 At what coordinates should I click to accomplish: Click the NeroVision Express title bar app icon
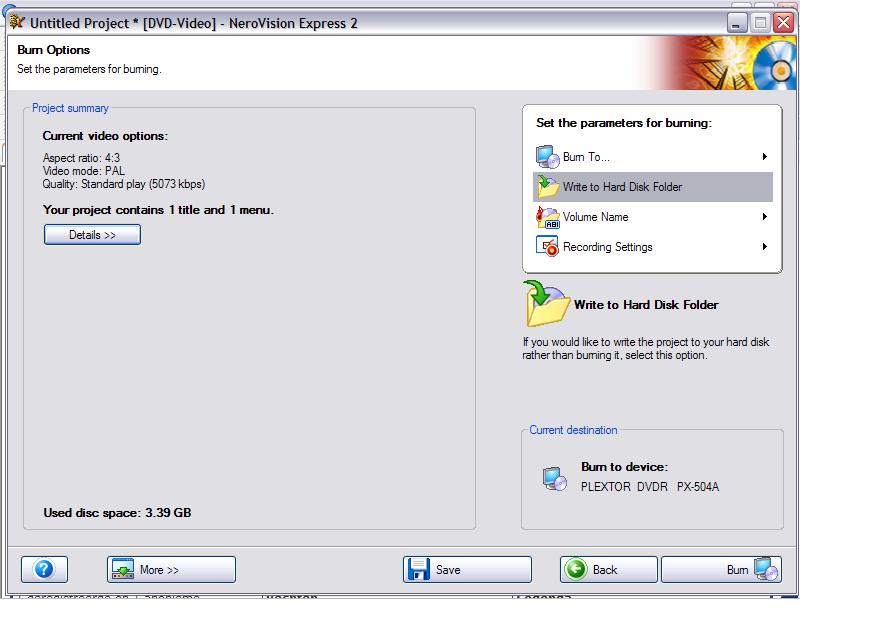(17, 22)
